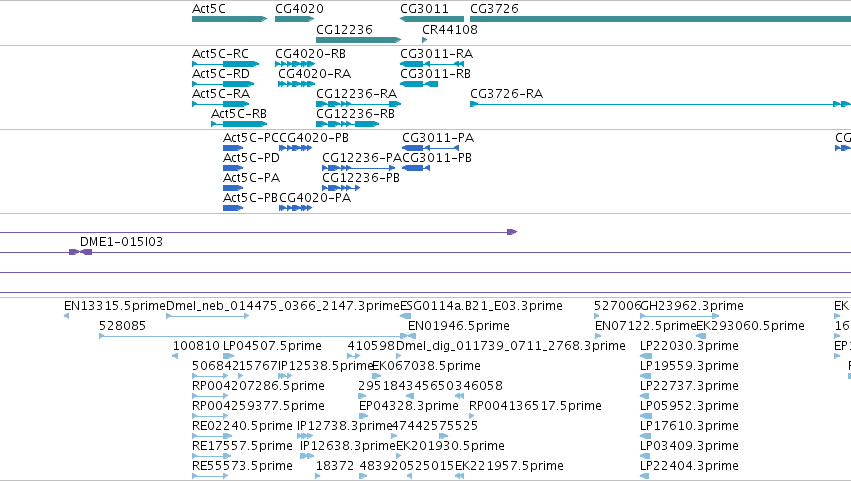Click EST EK293060.5prime

click(701, 336)
